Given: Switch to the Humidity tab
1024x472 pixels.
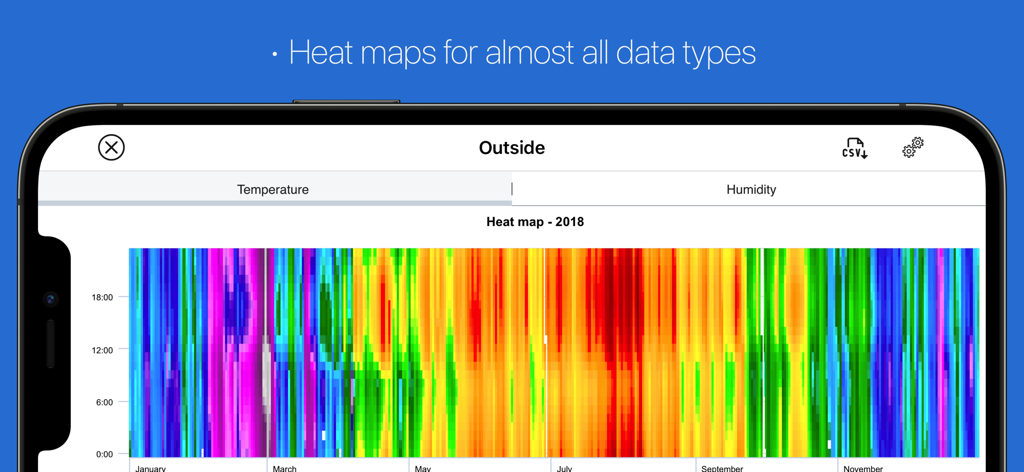Looking at the screenshot, I should tap(751, 189).
